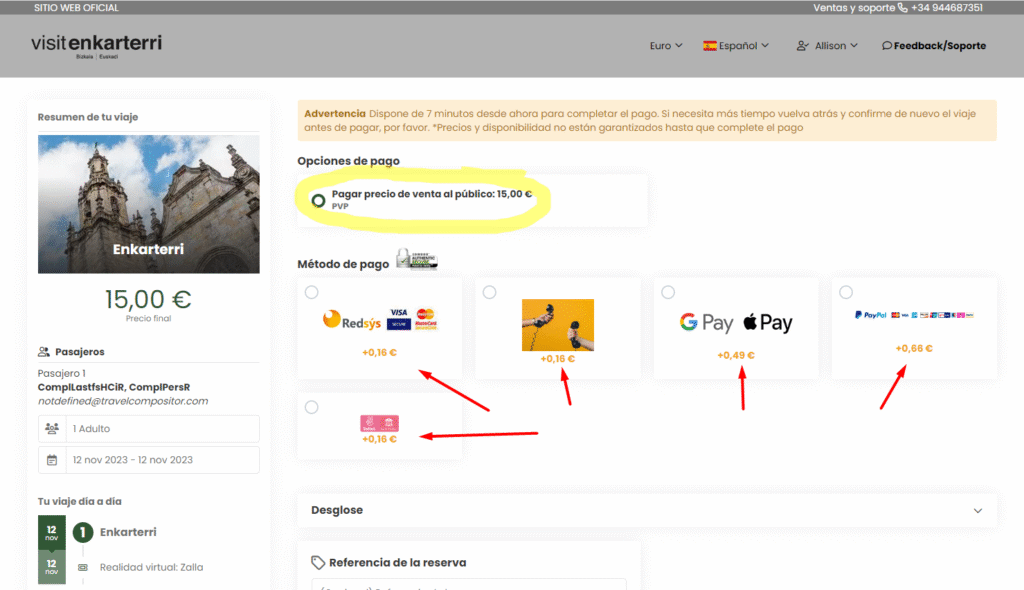This screenshot has width=1024, height=590.
Task: Open the Euro currency dropdown
Action: coord(666,46)
